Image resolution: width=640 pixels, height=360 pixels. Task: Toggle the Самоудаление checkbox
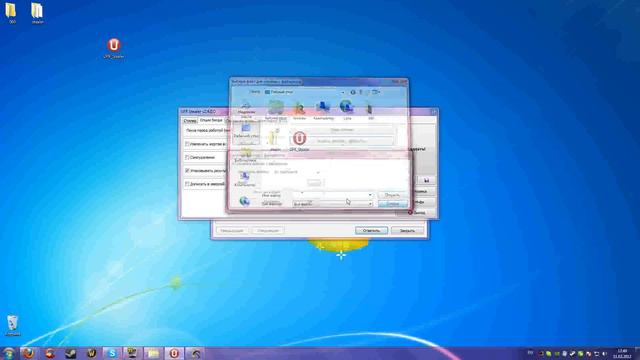187,157
